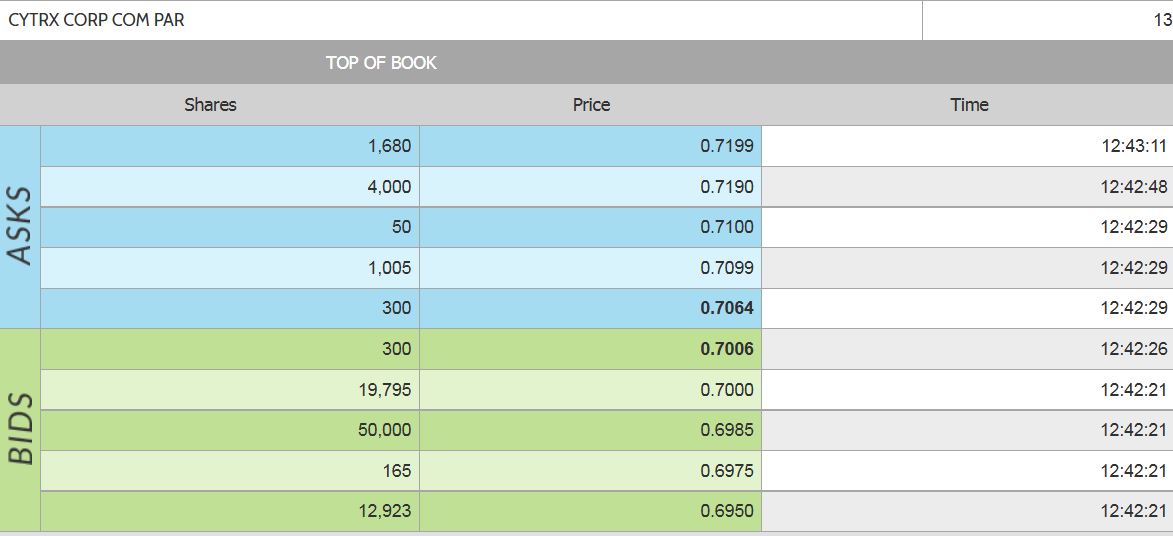Select the vertical BIDS side label

(x=20, y=430)
